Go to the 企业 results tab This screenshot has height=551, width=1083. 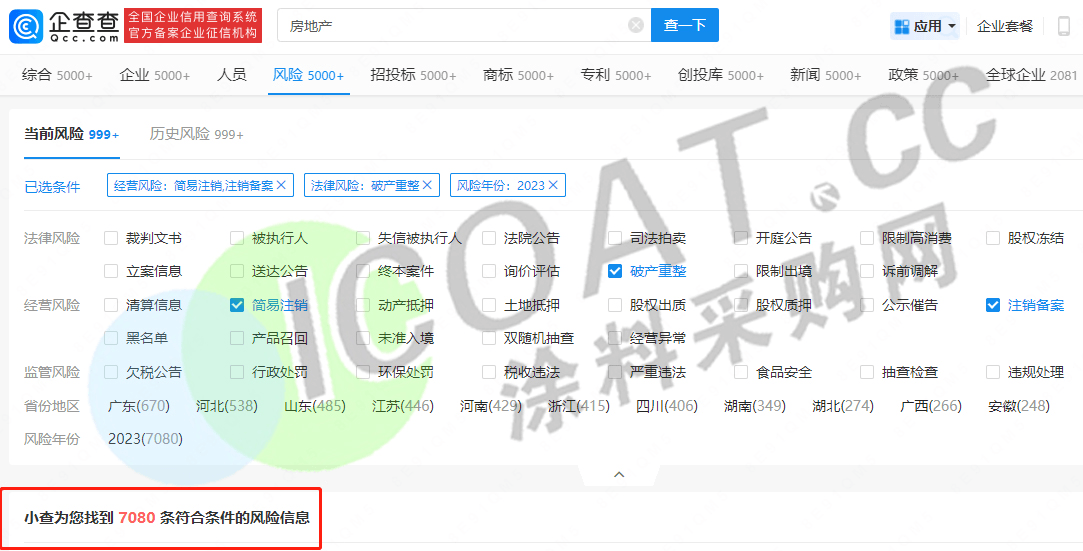point(154,75)
